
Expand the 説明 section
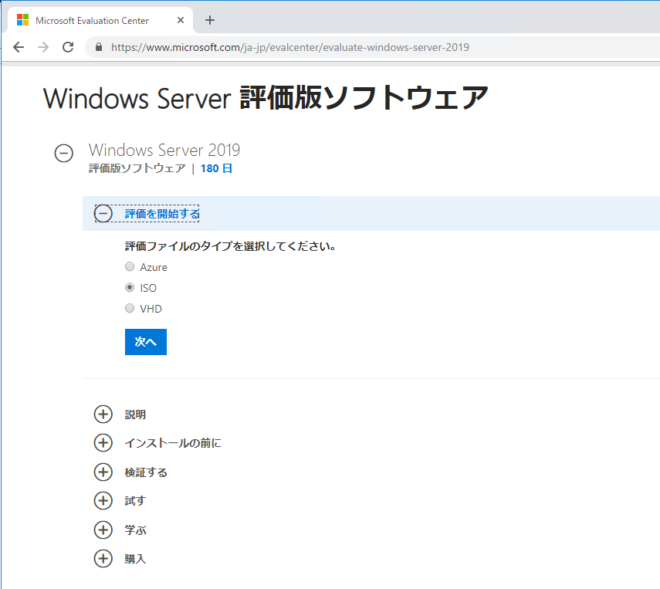coord(103,414)
